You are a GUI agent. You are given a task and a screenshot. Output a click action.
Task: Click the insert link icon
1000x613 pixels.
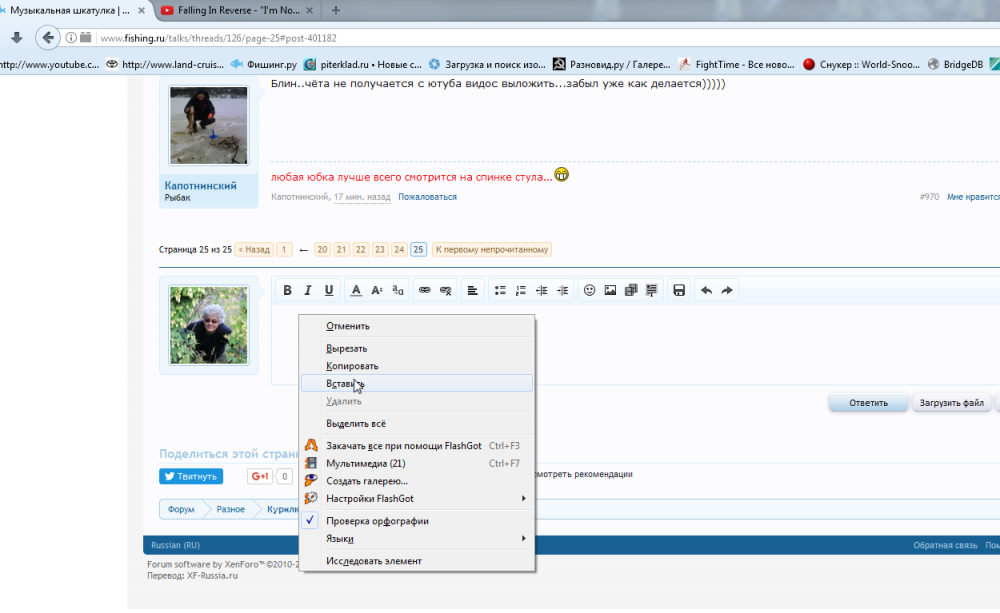click(424, 291)
